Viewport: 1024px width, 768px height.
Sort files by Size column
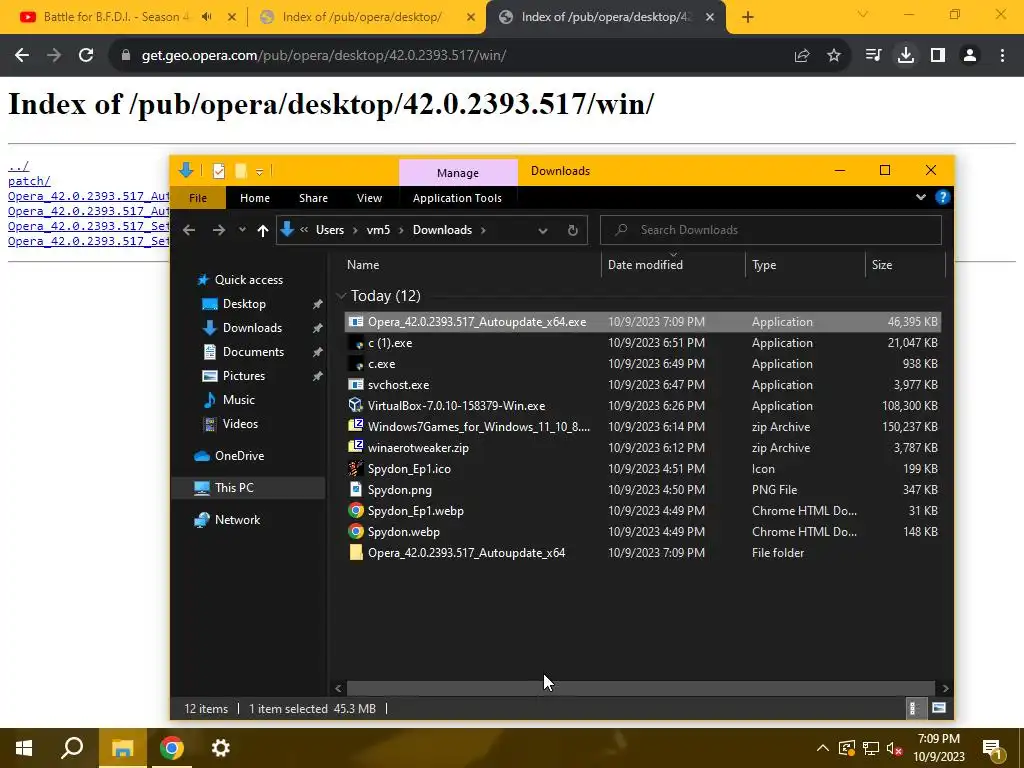tap(882, 264)
